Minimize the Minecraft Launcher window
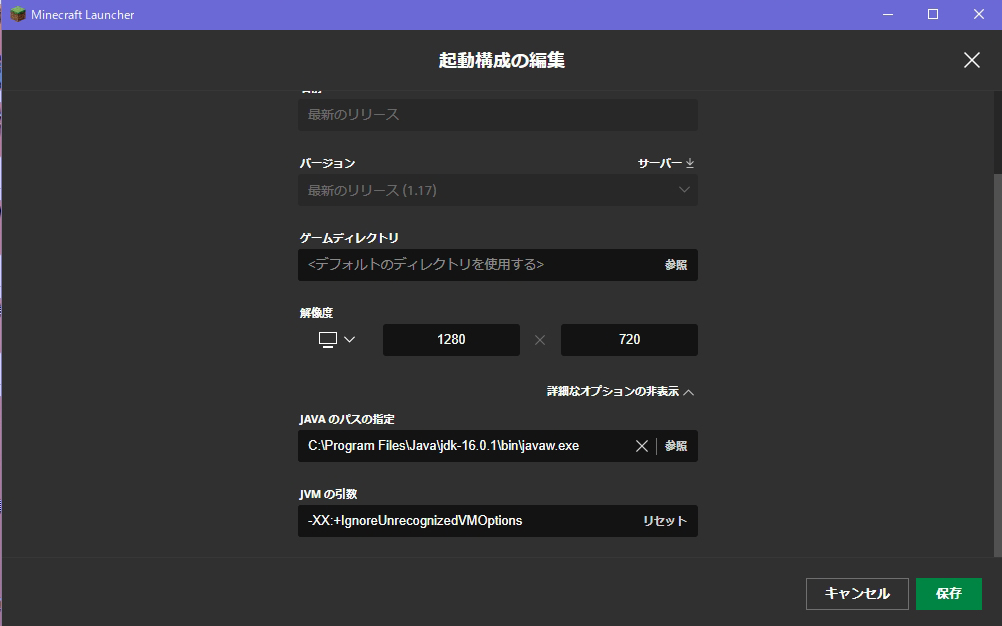The height and width of the screenshot is (626, 1002). click(888, 14)
